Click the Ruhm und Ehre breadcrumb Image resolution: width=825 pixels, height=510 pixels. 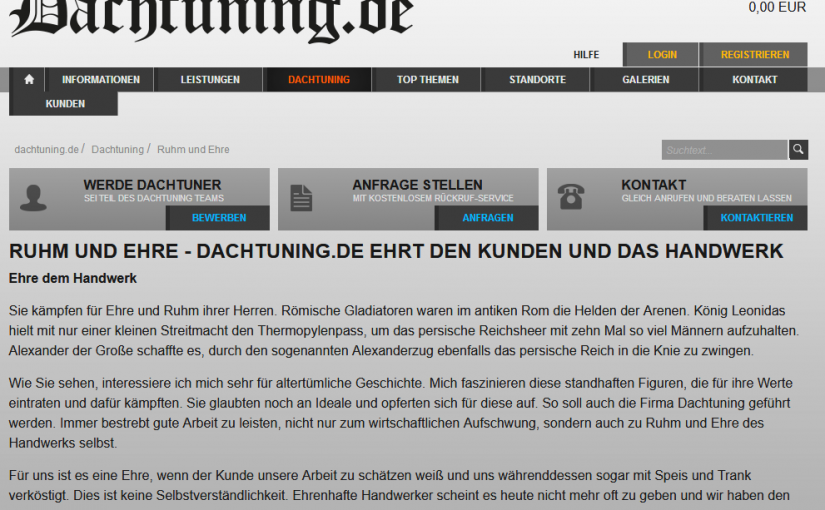[x=193, y=149]
